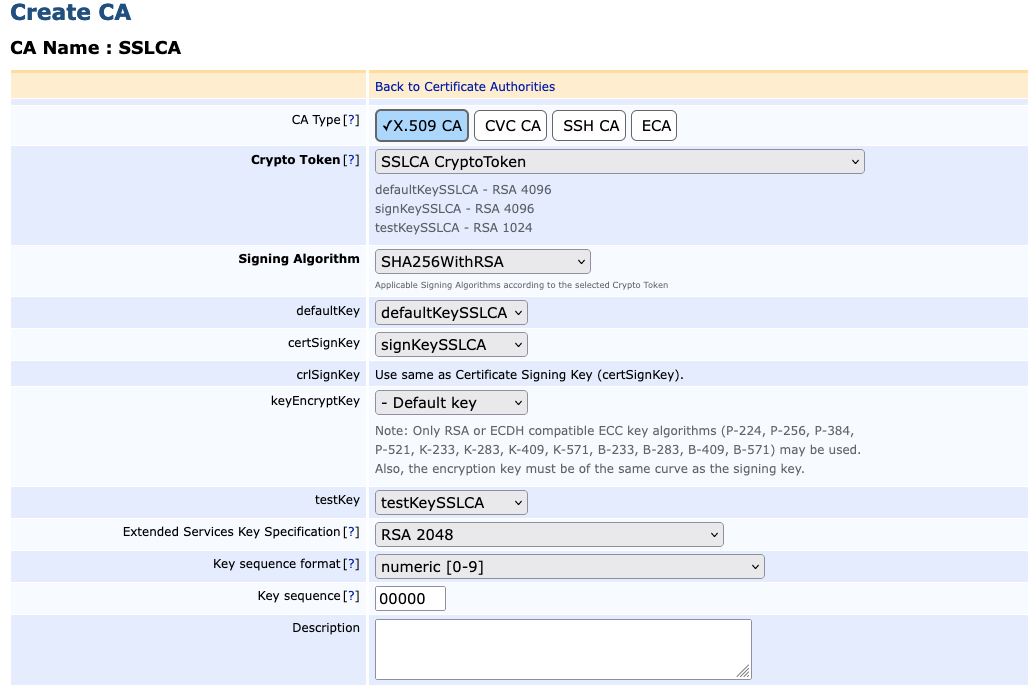
Task: Expand the Key sequence format dropdown
Action: 569,567
